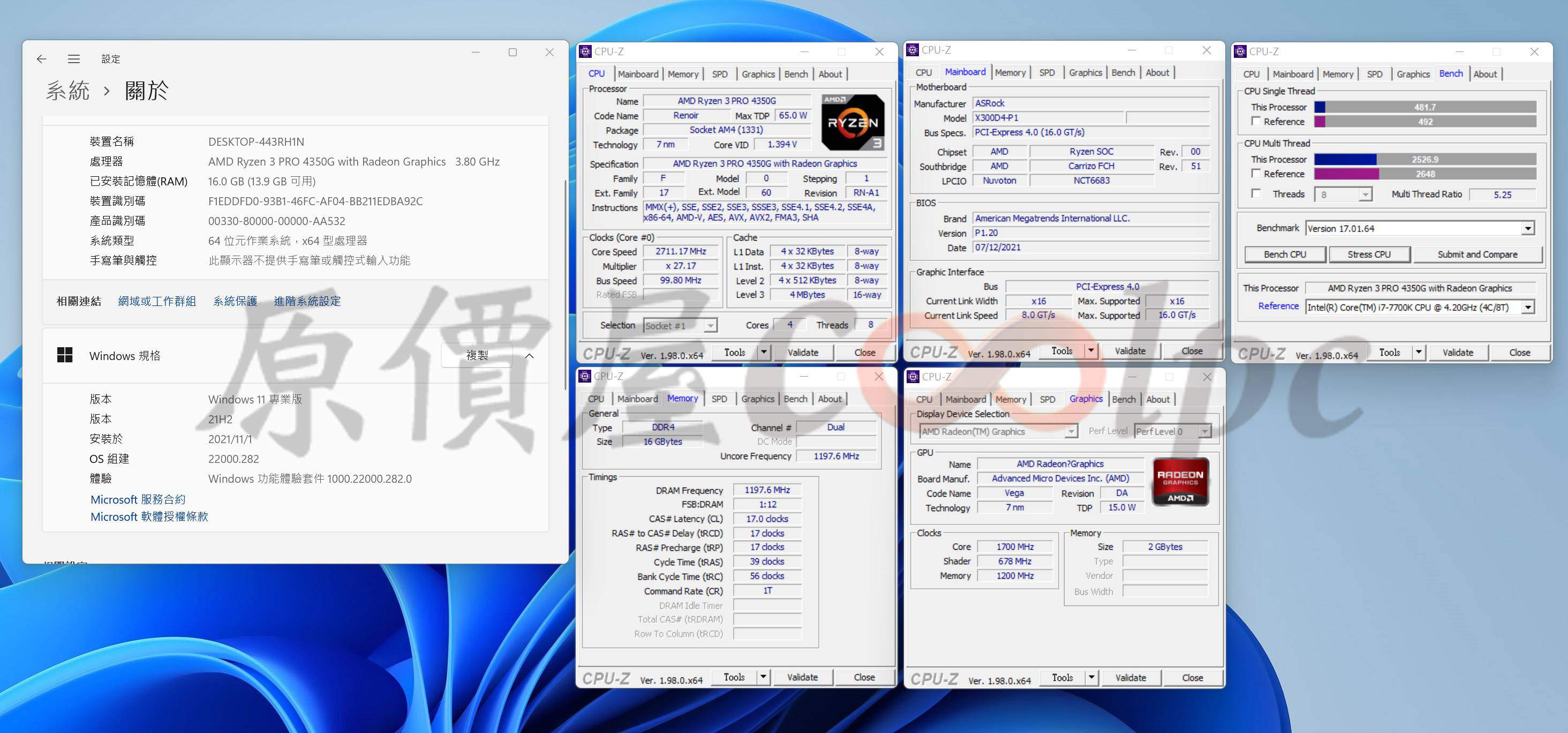1568x733 pixels.
Task: Click Close button in Memory window
Action: pyautogui.click(x=864, y=677)
